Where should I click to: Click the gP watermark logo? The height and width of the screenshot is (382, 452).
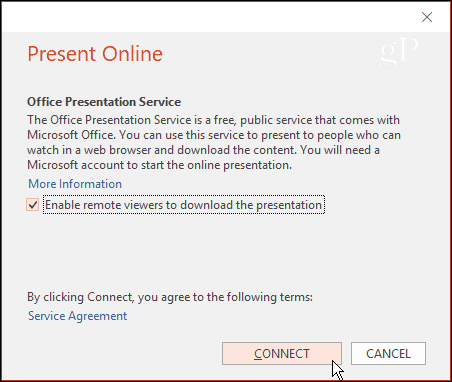[x=399, y=52]
